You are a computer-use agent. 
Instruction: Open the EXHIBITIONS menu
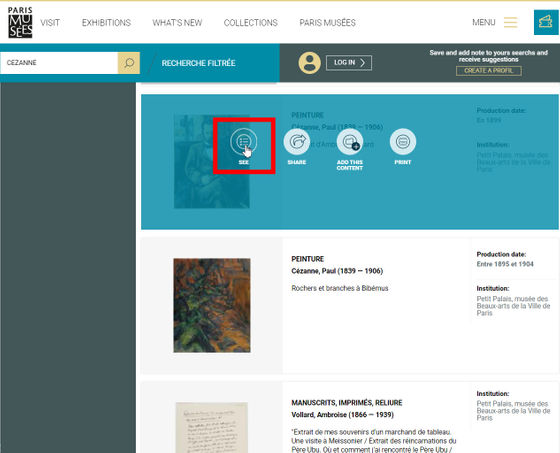(106, 23)
